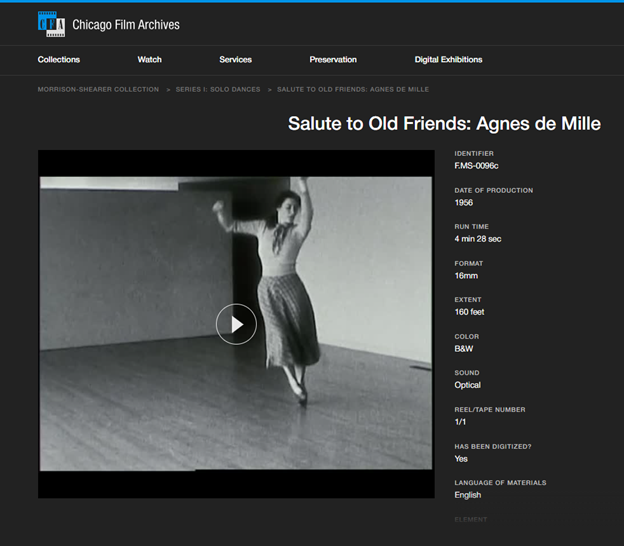Navigate to Digital Exhibitions

[448, 60]
